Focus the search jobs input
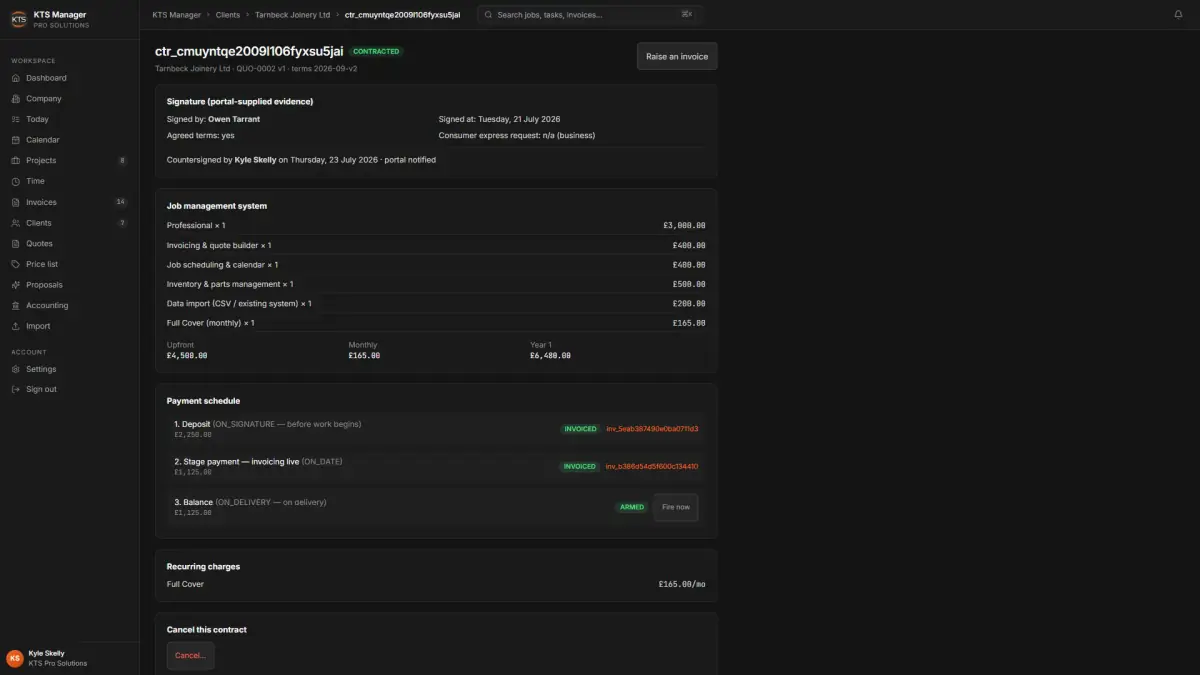This screenshot has height=675, width=1200. [590, 15]
